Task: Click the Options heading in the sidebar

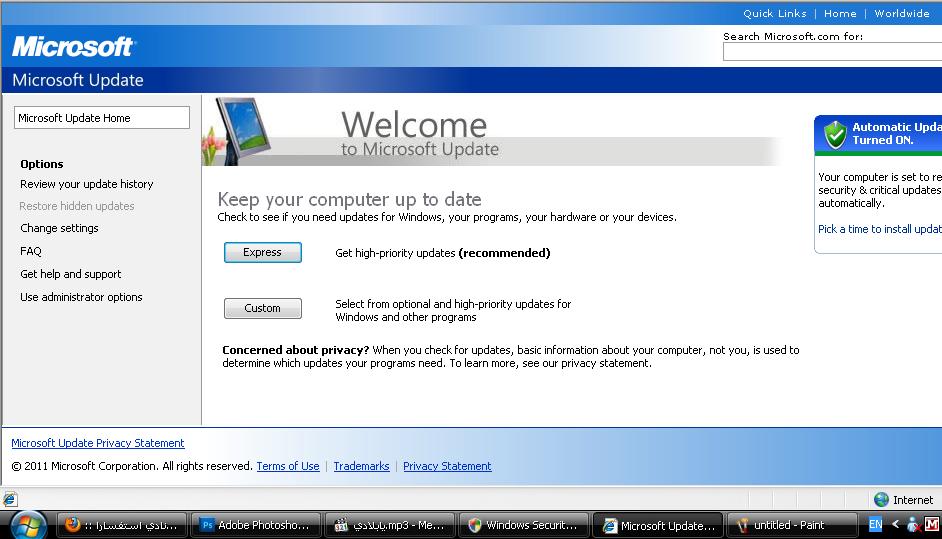Action: tap(41, 164)
